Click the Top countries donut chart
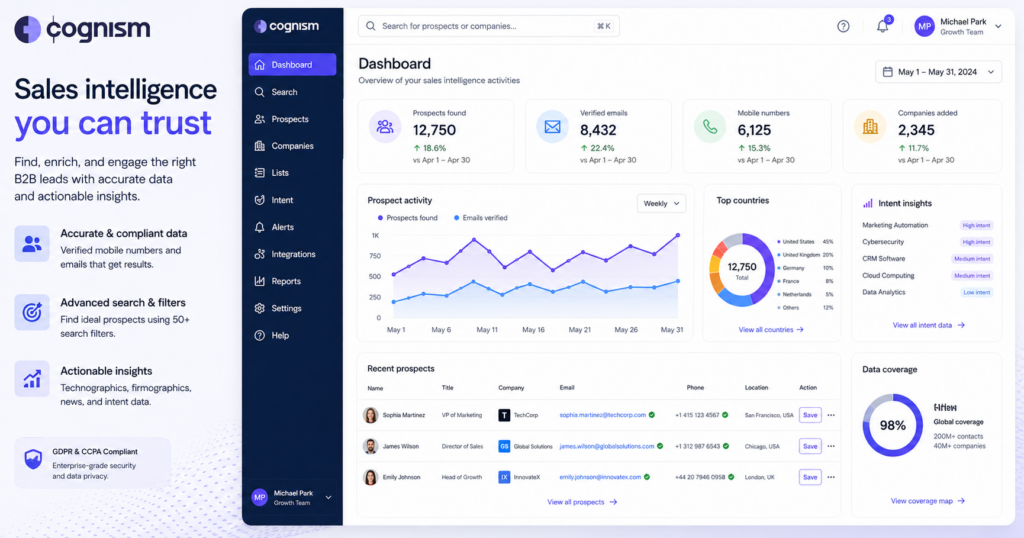The image size is (1024, 538). [742, 270]
